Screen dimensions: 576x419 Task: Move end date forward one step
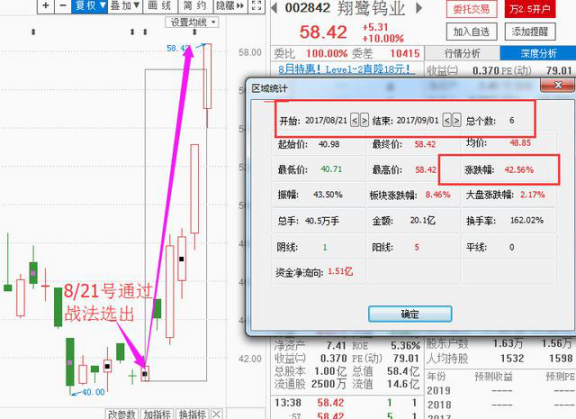pyautogui.click(x=456, y=120)
